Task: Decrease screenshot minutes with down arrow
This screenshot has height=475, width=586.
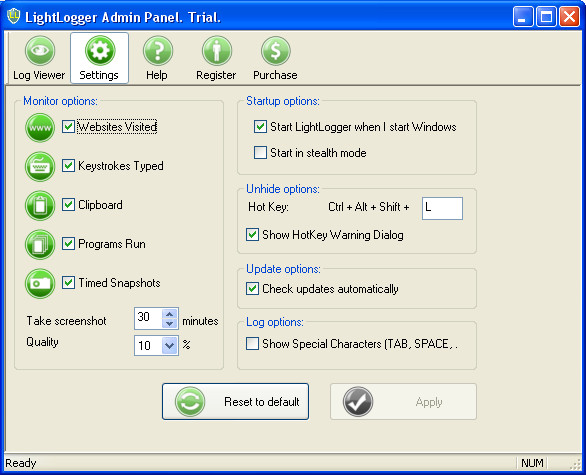Action: point(170,323)
